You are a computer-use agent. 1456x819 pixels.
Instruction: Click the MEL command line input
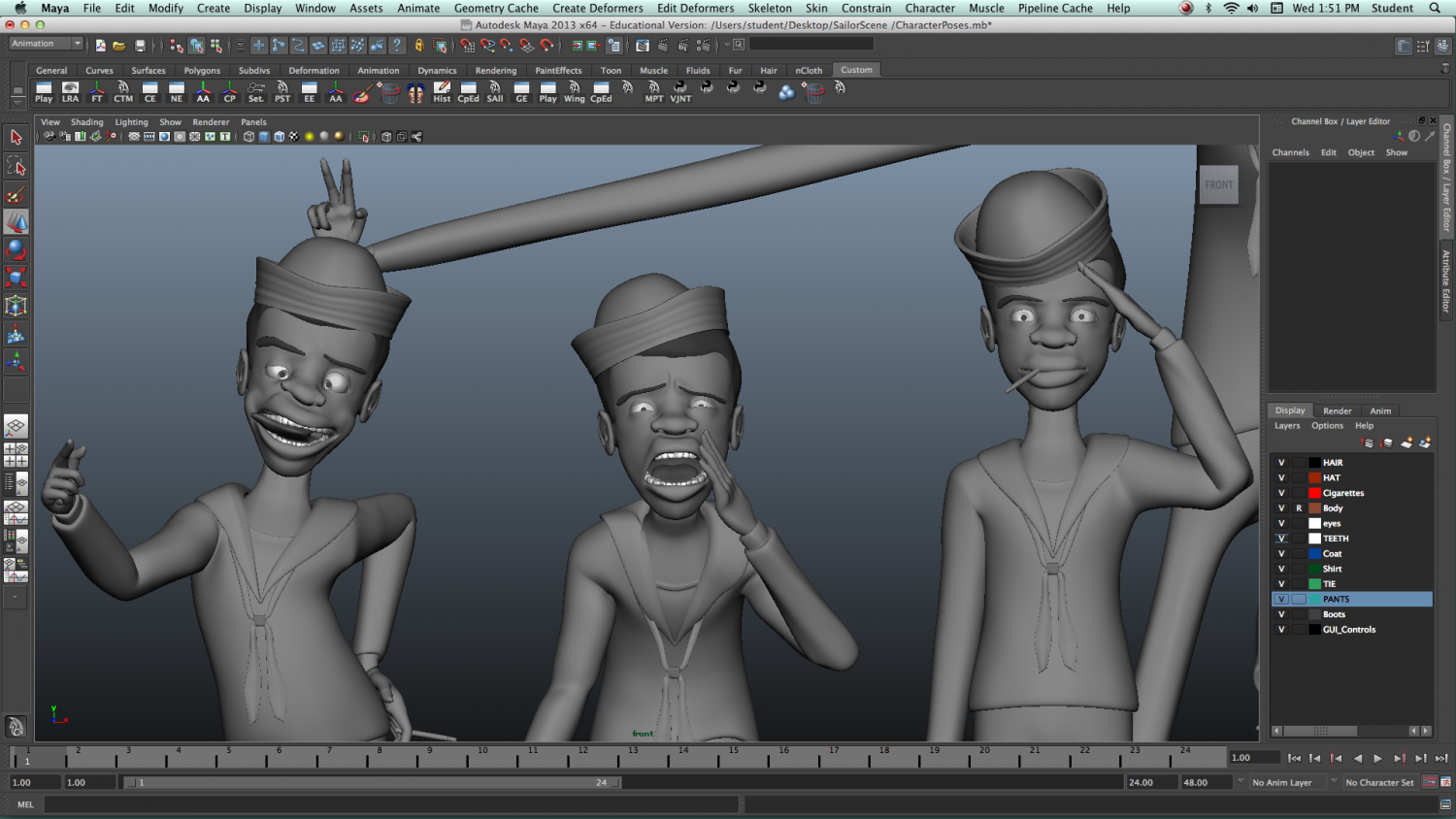[x=390, y=804]
